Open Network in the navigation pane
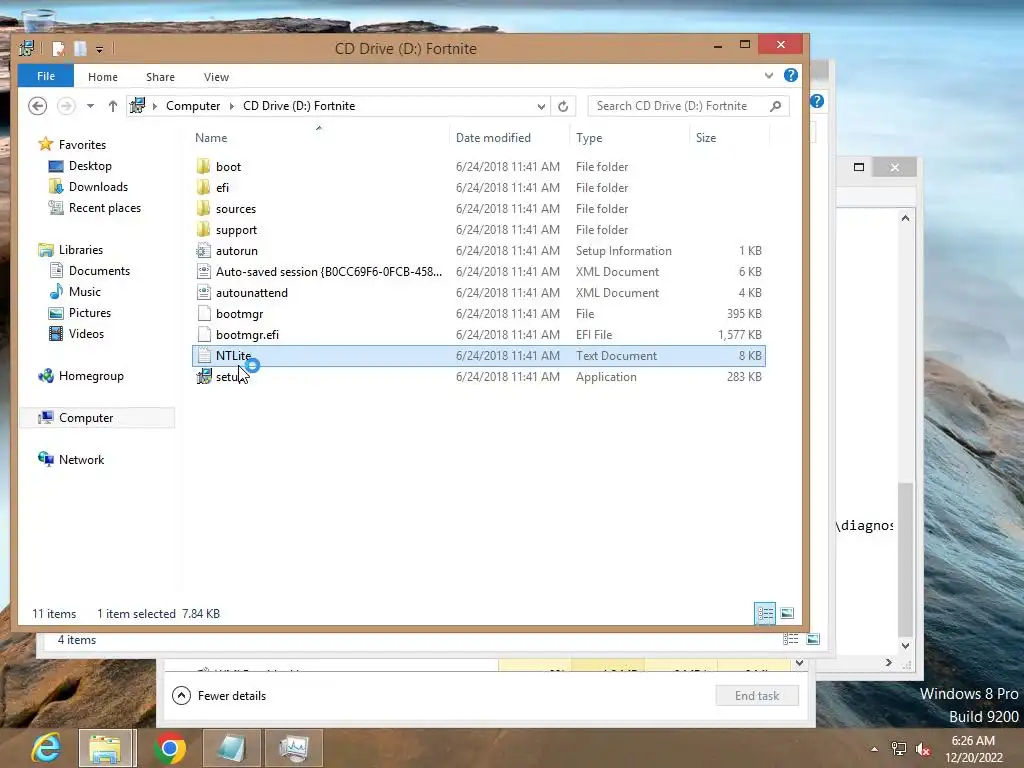The width and height of the screenshot is (1024, 768). pyautogui.click(x=81, y=459)
